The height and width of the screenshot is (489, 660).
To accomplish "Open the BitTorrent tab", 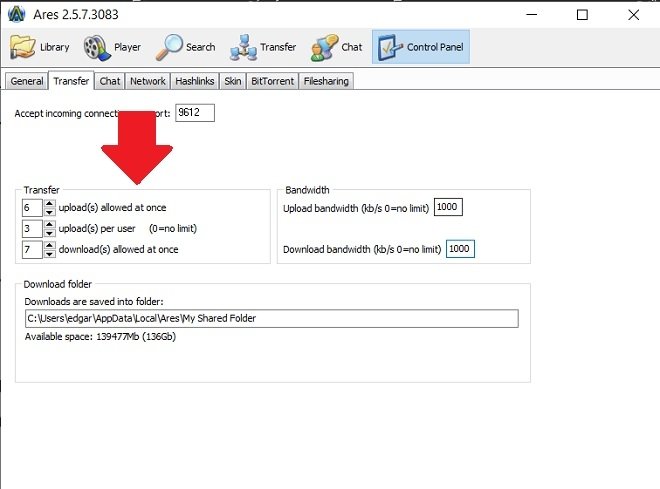I will click(273, 81).
